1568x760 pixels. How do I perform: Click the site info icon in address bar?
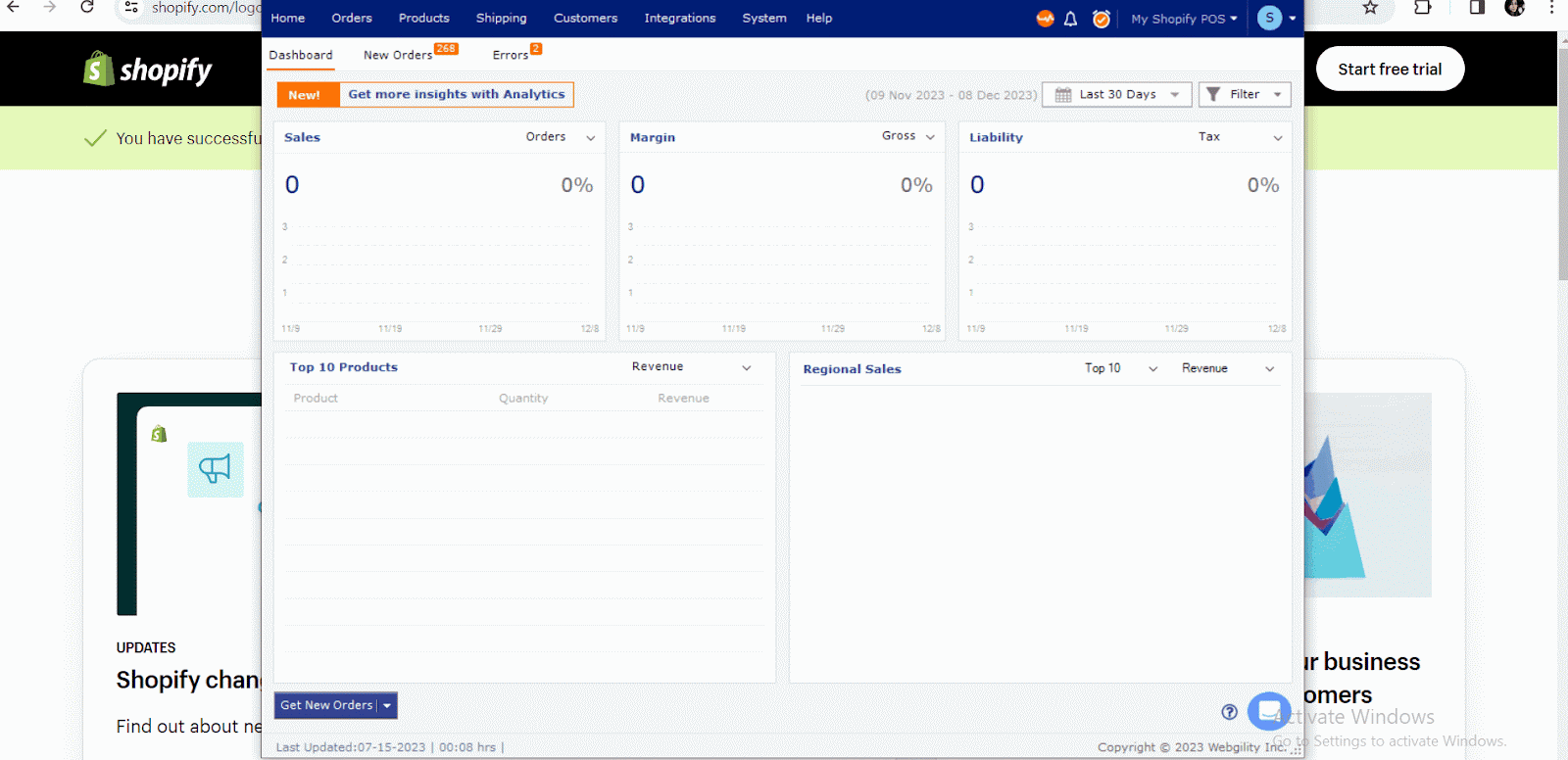point(130,8)
